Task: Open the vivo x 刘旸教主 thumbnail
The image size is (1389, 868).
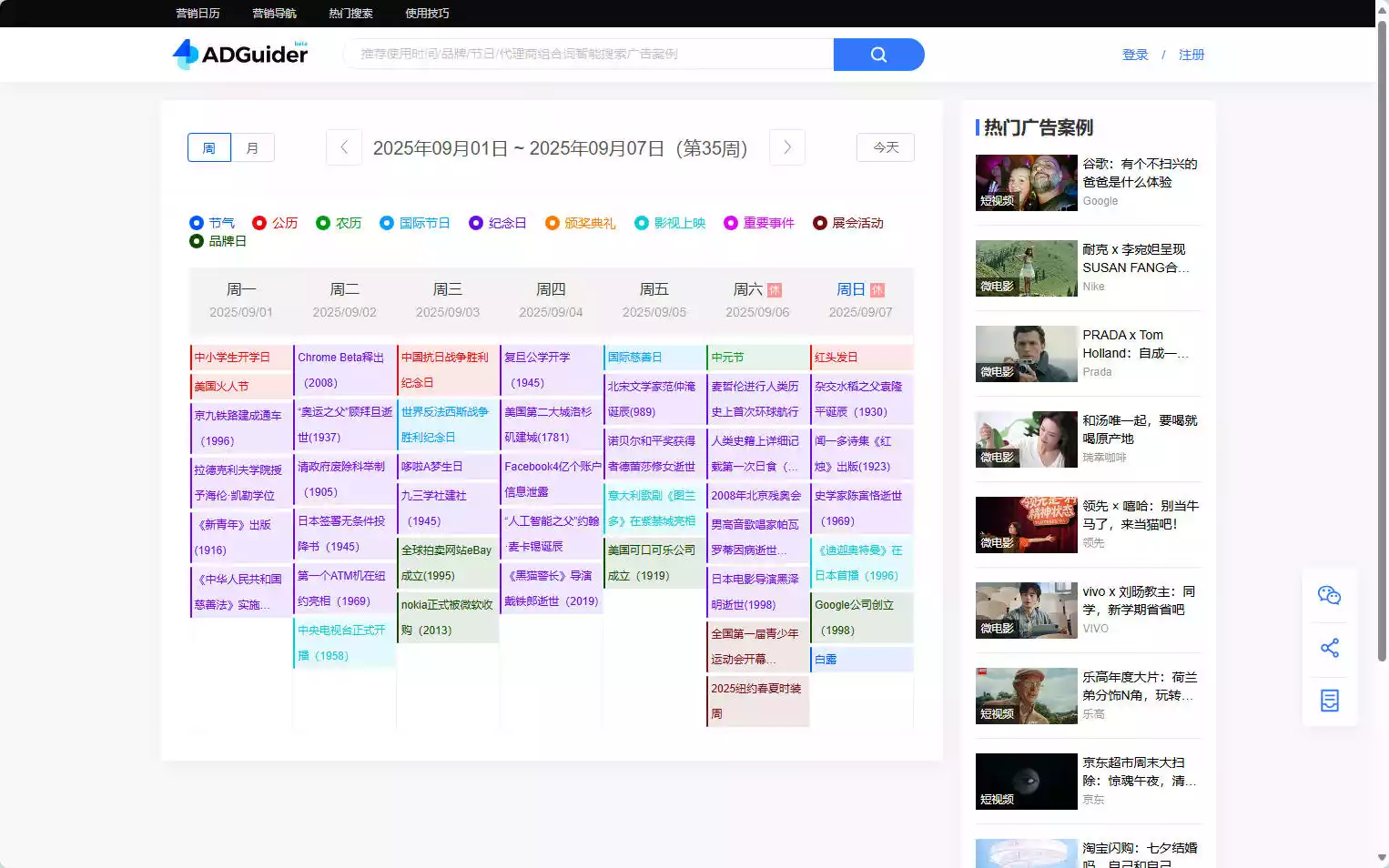Action: (1027, 611)
